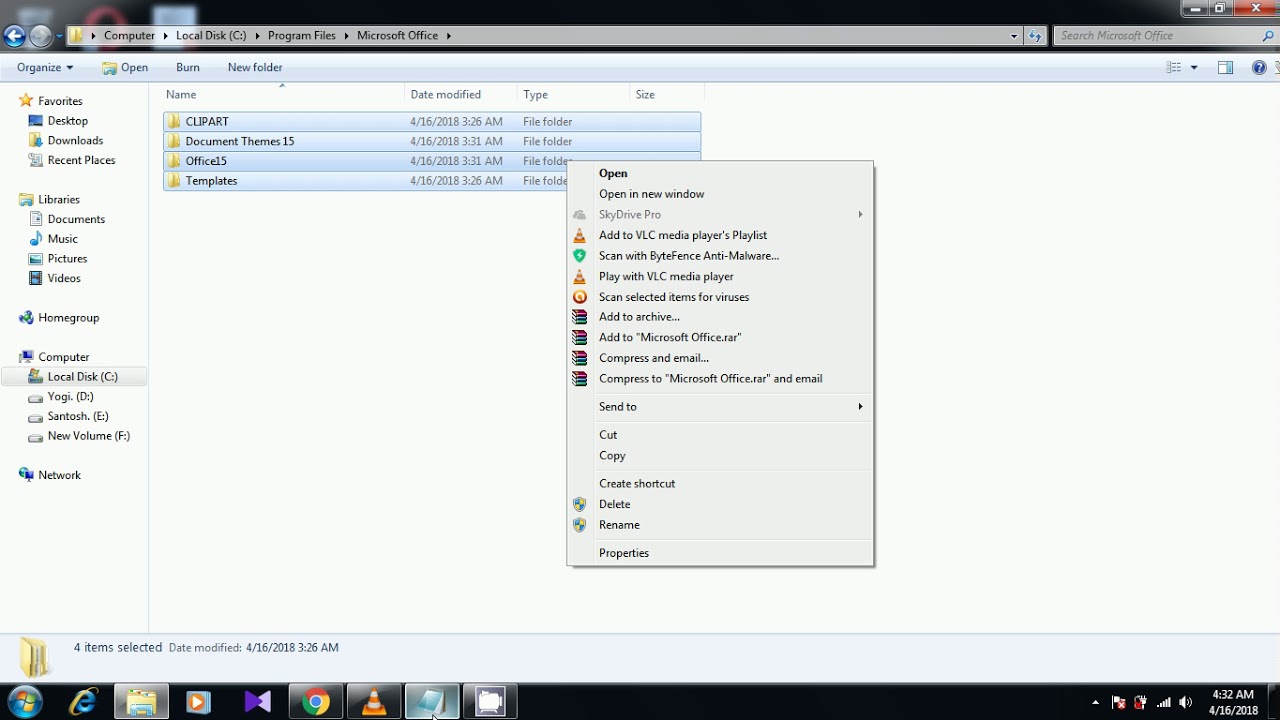Select New Volume (F:) in sidebar
Viewport: 1280px width, 720px height.
tap(88, 436)
